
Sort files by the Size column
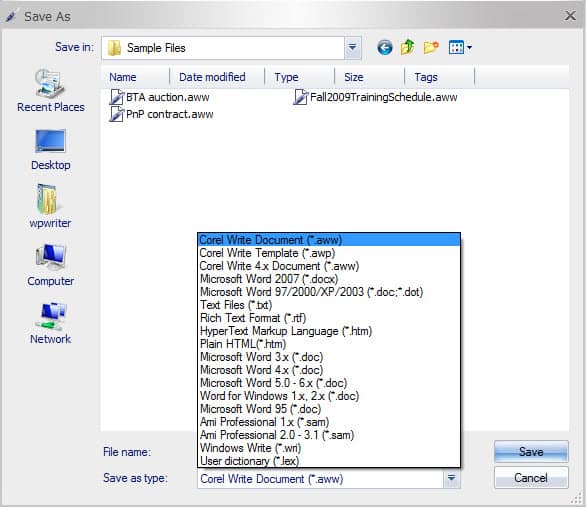click(x=370, y=77)
